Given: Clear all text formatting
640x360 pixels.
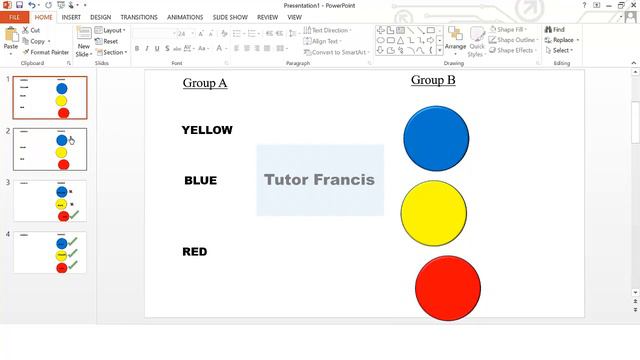Looking at the screenshot, I should tap(224, 34).
